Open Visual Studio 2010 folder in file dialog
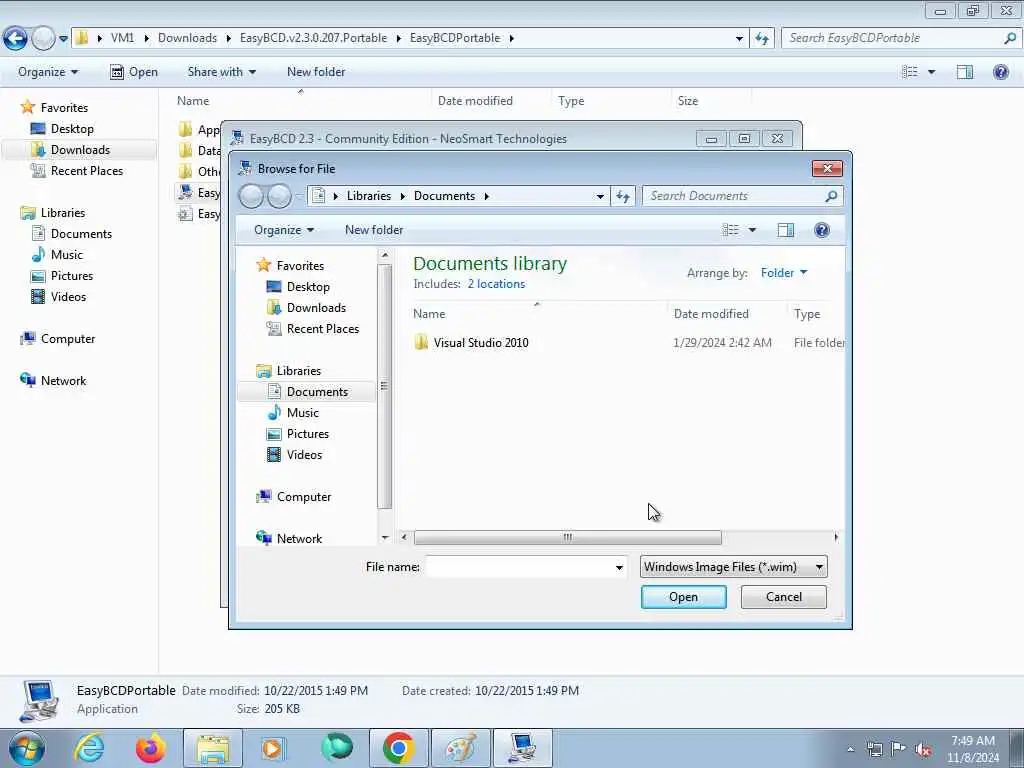Viewport: 1024px width, 768px height. click(481, 343)
